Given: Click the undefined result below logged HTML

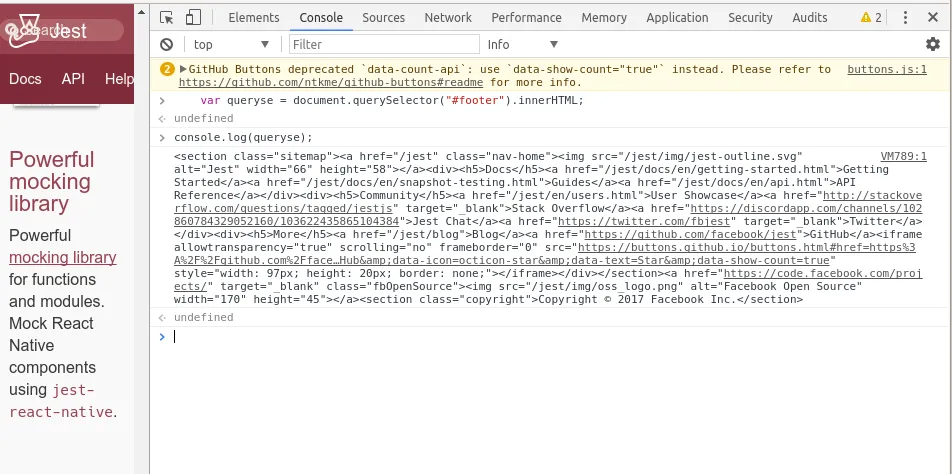Looking at the screenshot, I should click(203, 317).
